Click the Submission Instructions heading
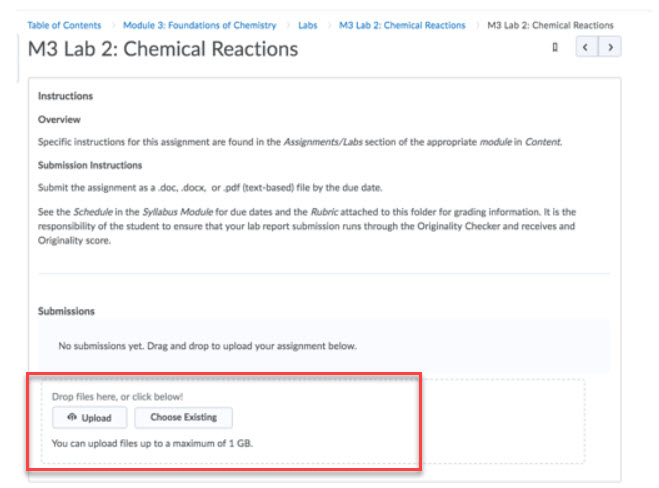The height and width of the screenshot is (488, 659). tap(90, 165)
